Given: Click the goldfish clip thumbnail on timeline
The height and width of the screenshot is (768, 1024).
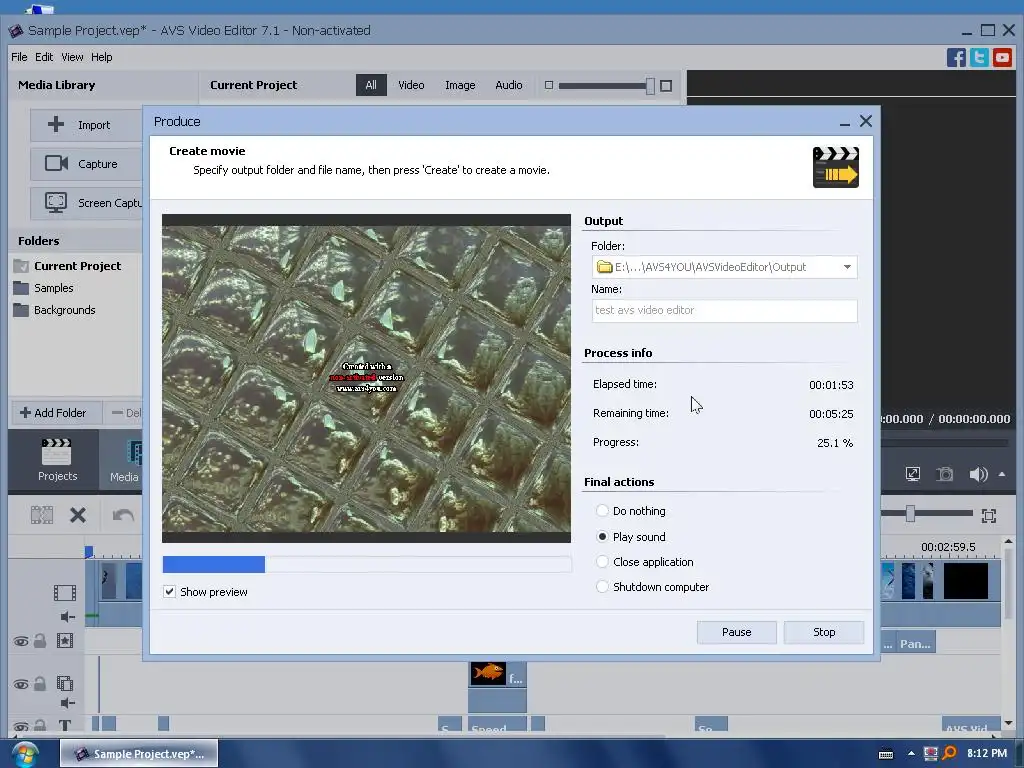Looking at the screenshot, I should coord(487,673).
